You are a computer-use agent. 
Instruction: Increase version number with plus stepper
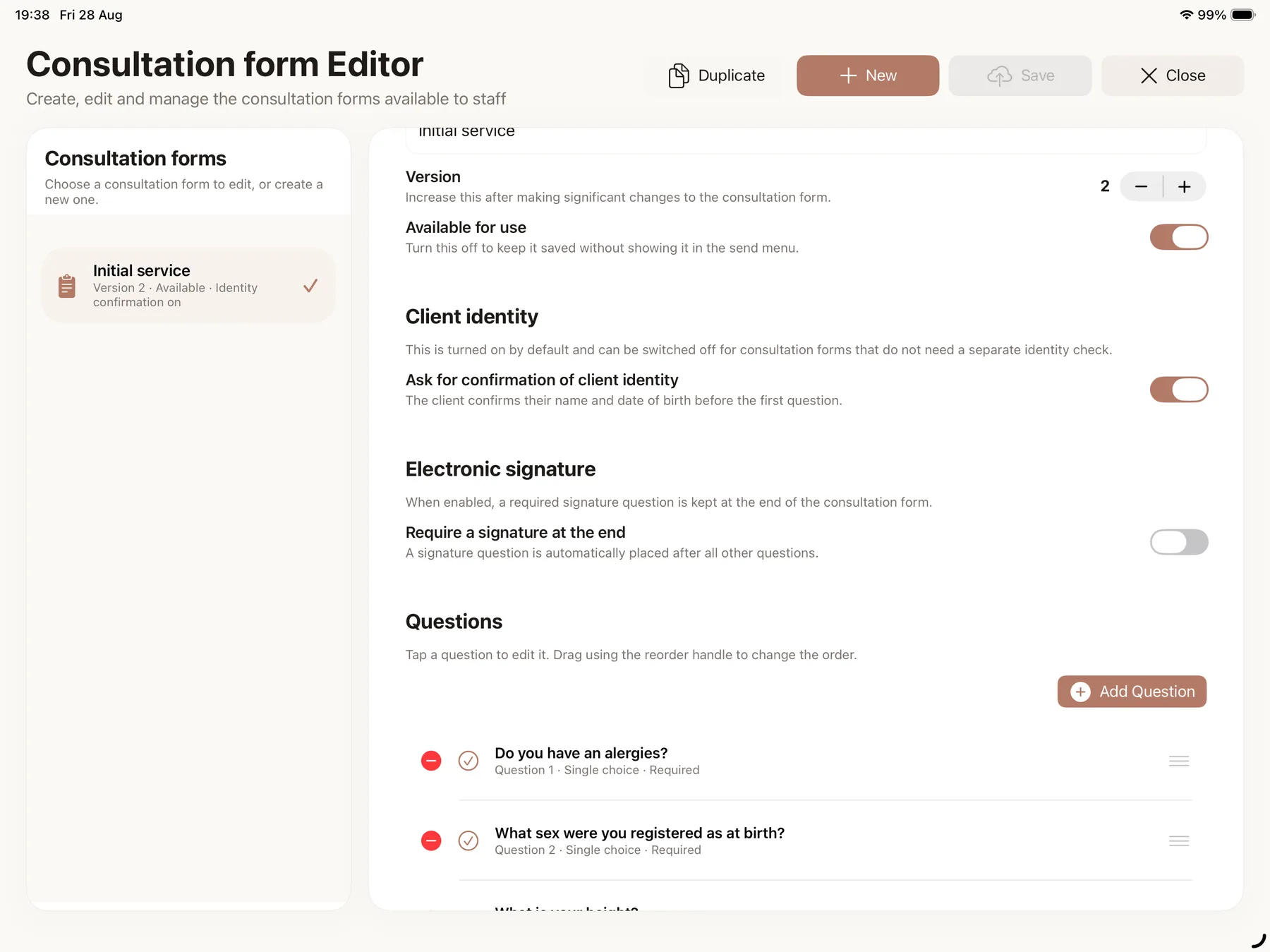click(x=1185, y=186)
